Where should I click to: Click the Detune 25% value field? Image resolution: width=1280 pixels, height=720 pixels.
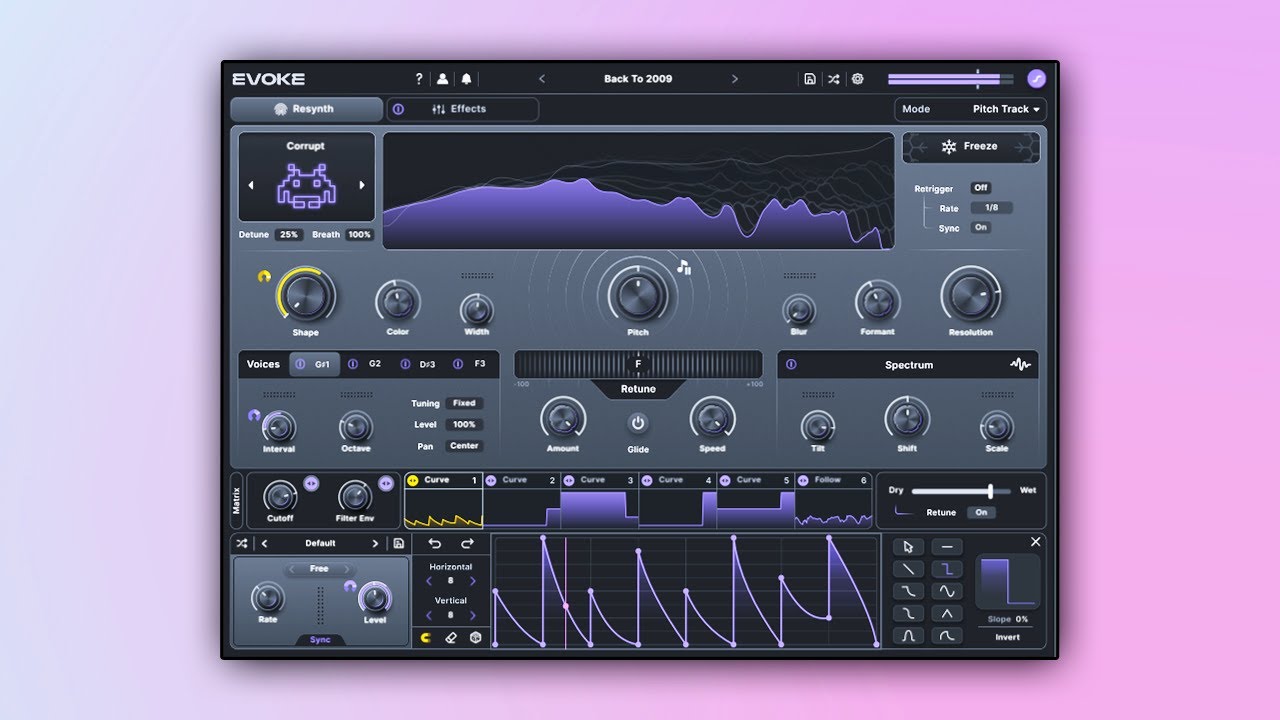point(288,235)
